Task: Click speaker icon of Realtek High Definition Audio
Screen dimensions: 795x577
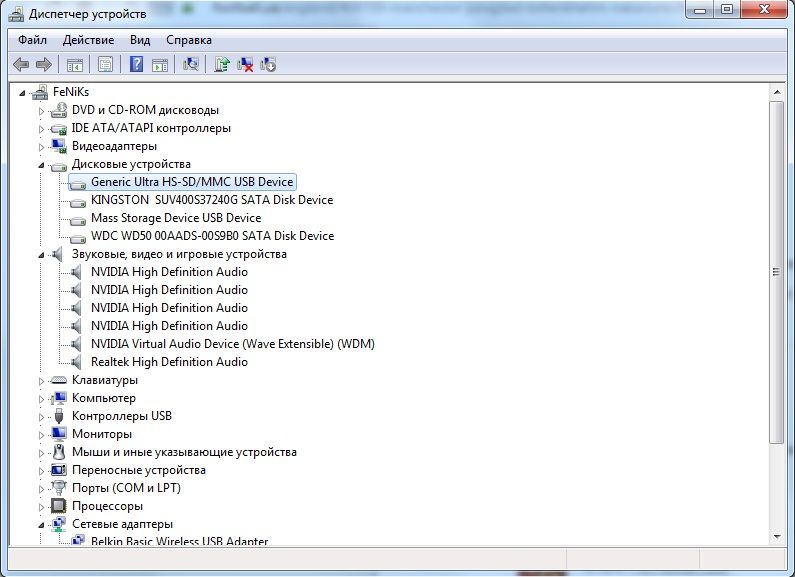Action: click(x=77, y=362)
